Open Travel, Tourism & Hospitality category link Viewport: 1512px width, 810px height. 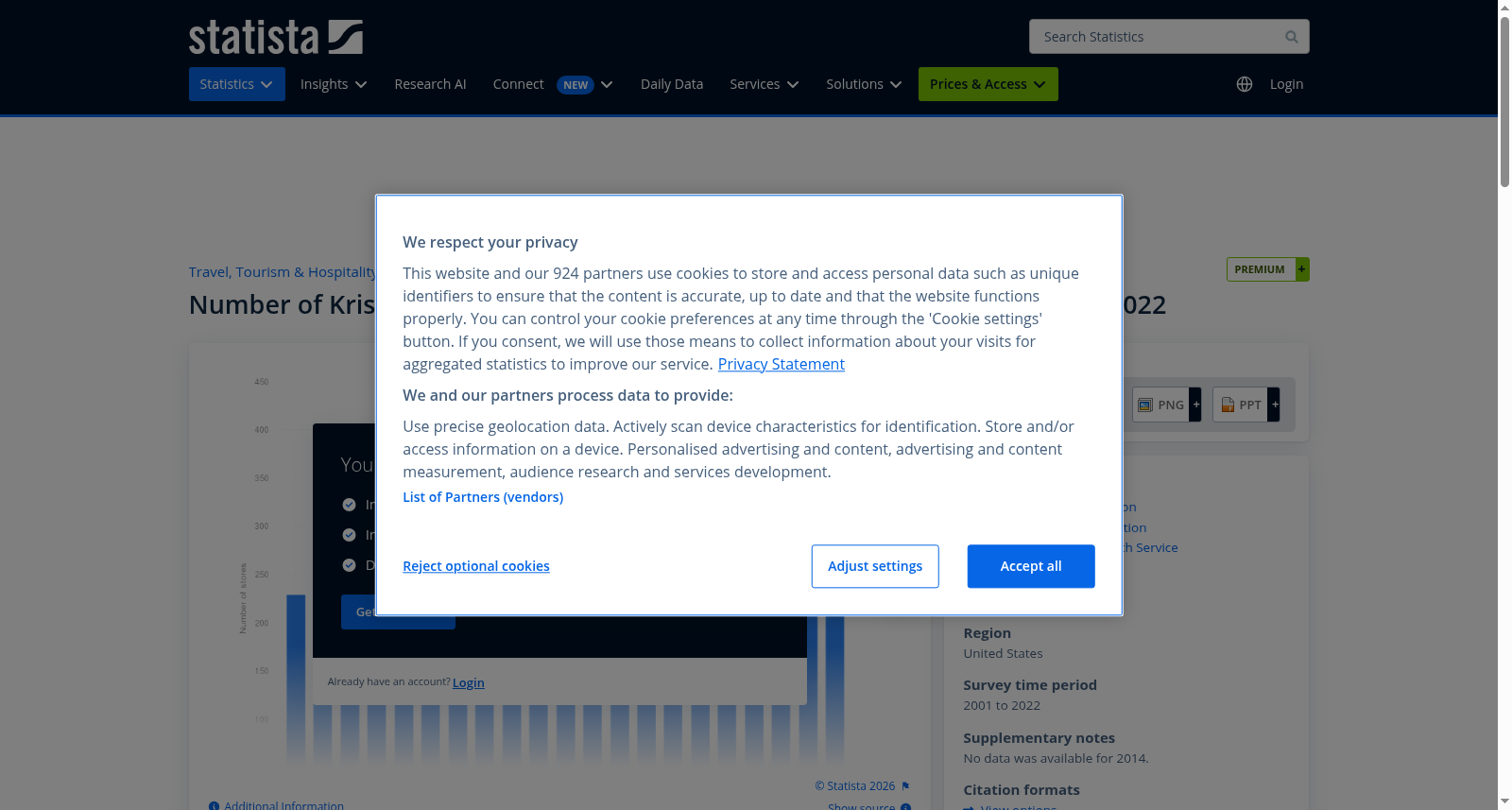[283, 272]
